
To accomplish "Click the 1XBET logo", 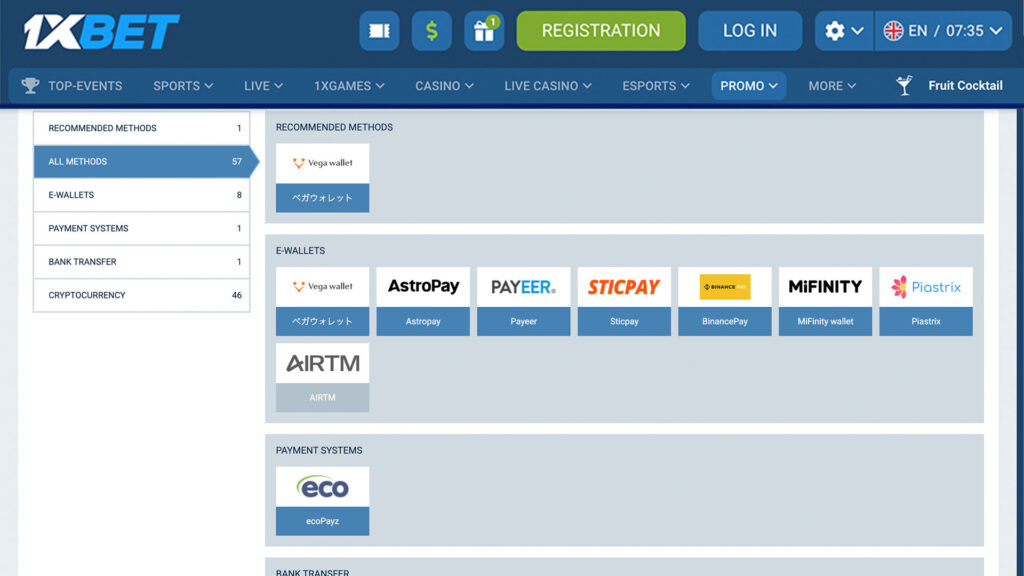I will pyautogui.click(x=102, y=31).
